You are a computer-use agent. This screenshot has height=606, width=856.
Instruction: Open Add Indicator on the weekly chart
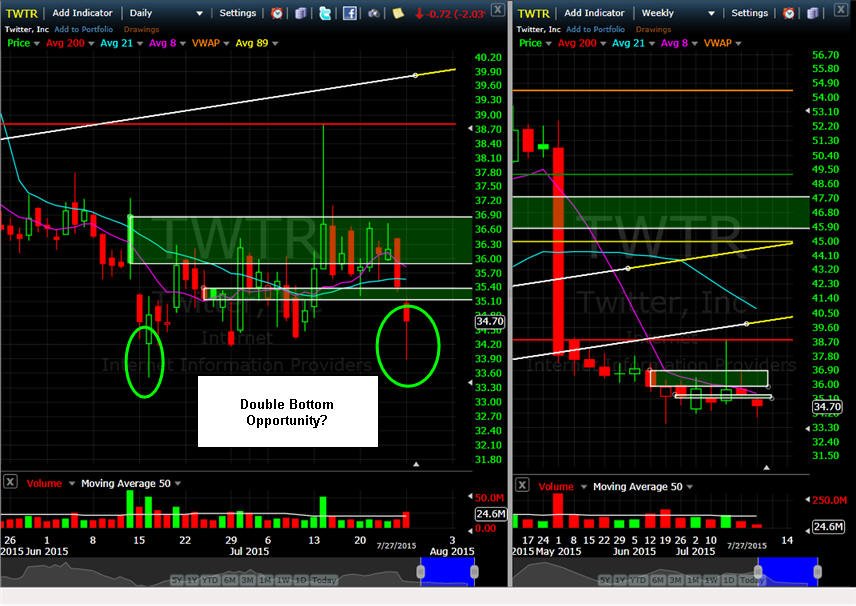tap(594, 13)
